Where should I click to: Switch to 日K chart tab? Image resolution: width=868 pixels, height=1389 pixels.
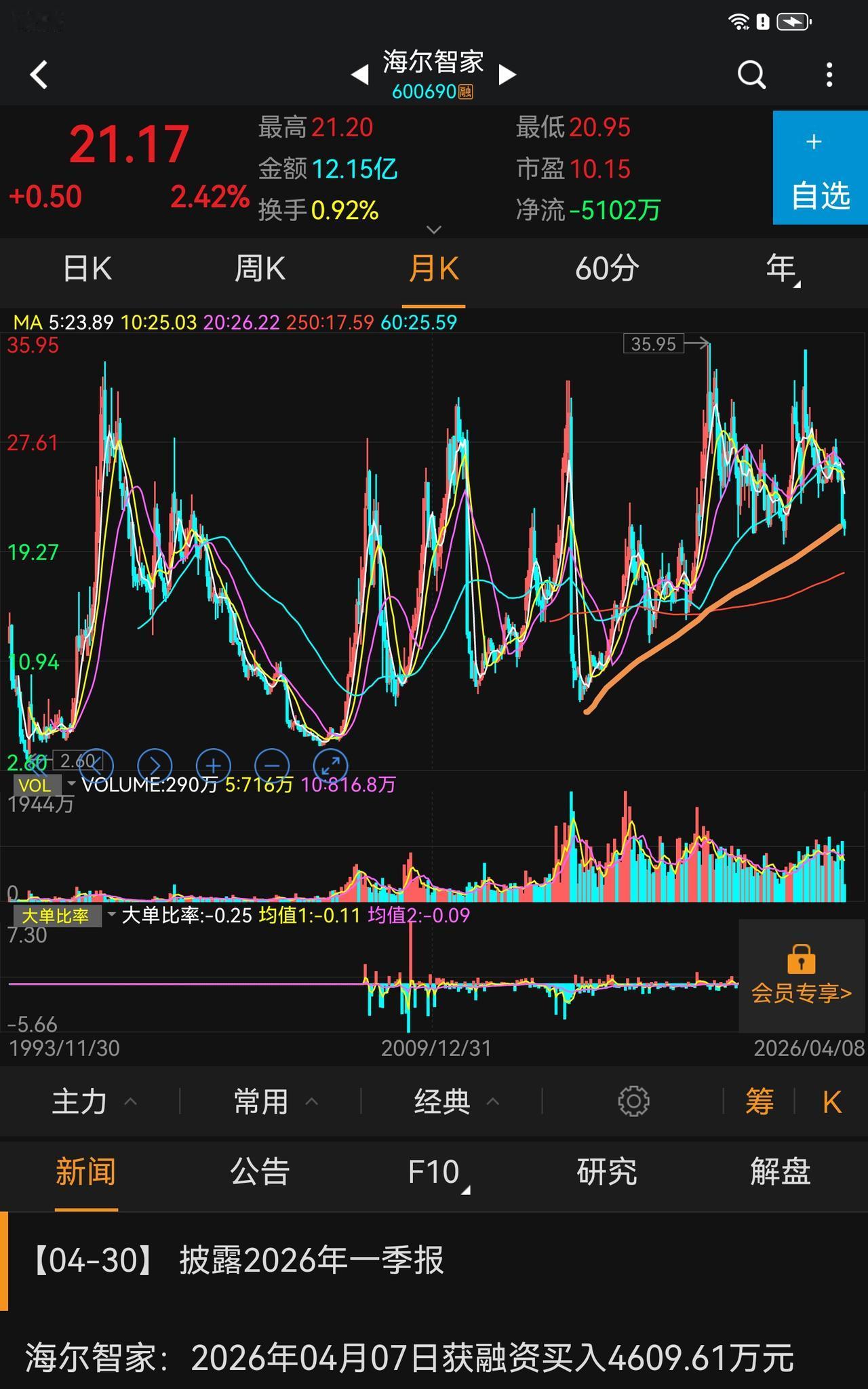click(x=87, y=269)
